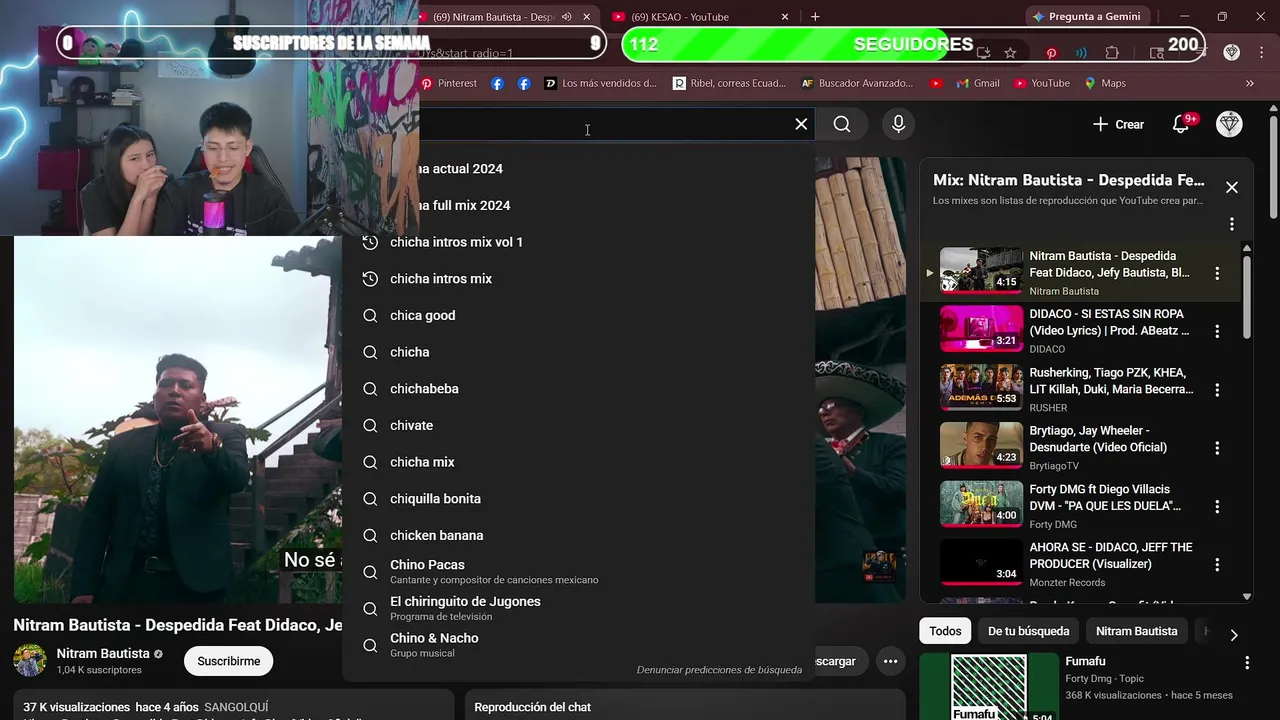Play Rusherking Además thumbnail in playlist

981,387
